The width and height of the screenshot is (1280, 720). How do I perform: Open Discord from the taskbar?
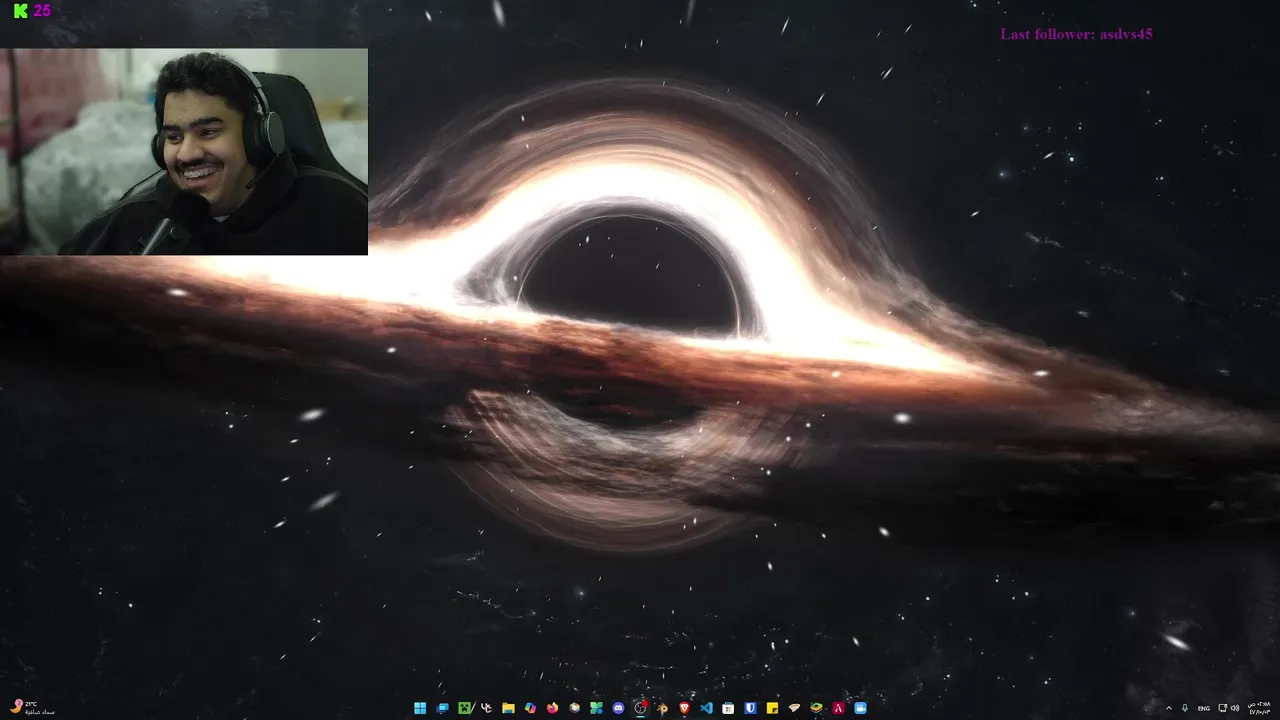(618, 708)
